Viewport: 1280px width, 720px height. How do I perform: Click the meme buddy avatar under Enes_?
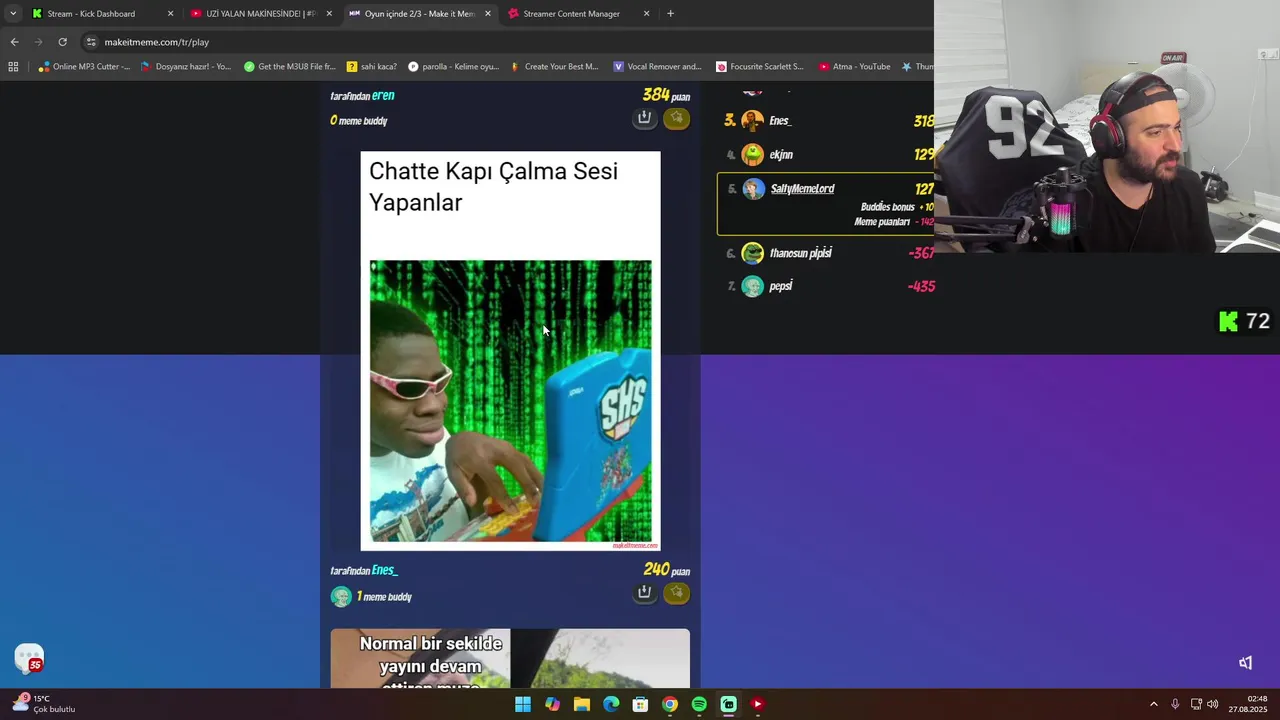click(x=341, y=597)
